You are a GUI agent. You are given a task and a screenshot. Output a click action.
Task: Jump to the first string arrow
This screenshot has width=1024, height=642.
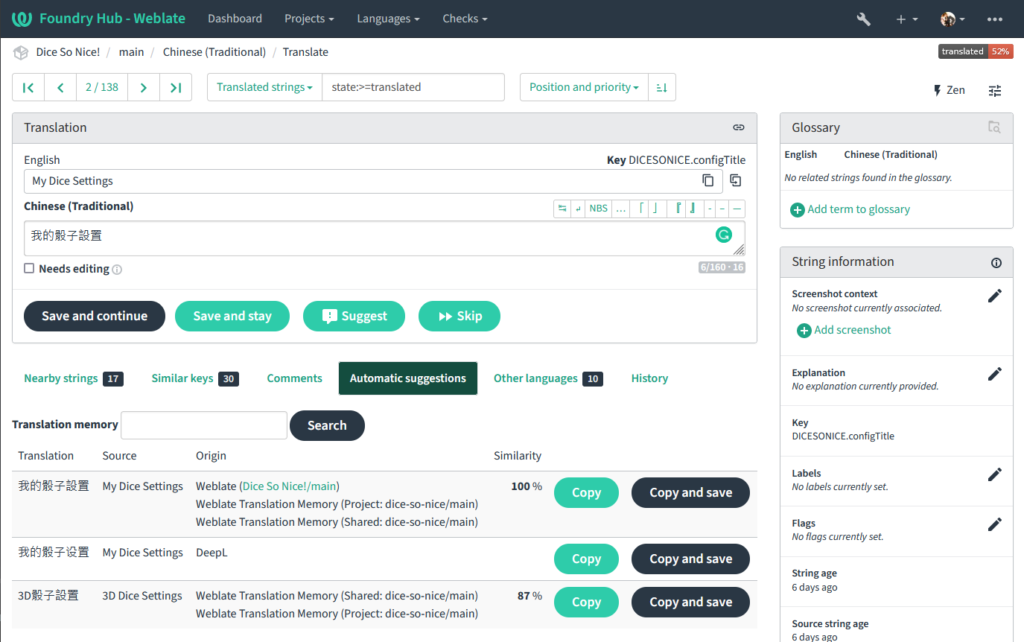click(x=28, y=88)
